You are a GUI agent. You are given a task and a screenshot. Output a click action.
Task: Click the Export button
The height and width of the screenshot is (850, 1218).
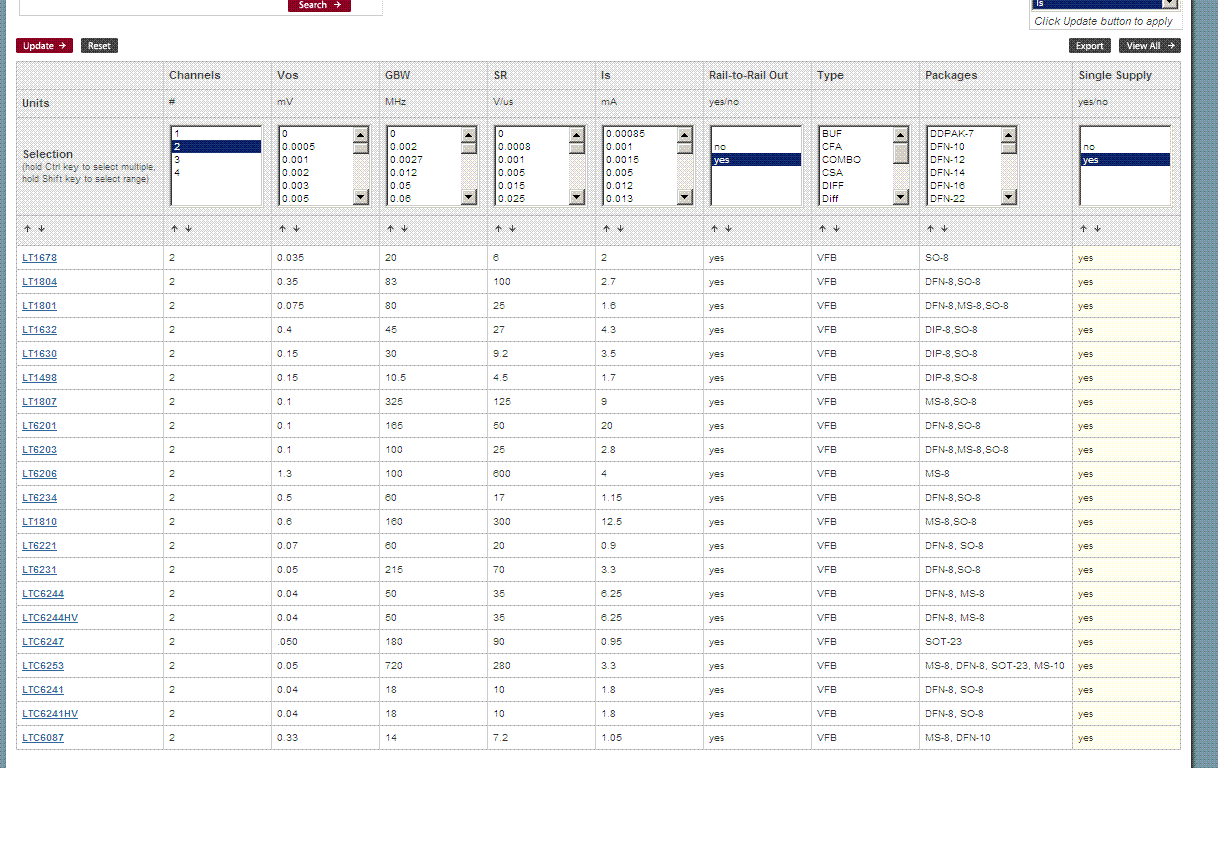[1089, 46]
